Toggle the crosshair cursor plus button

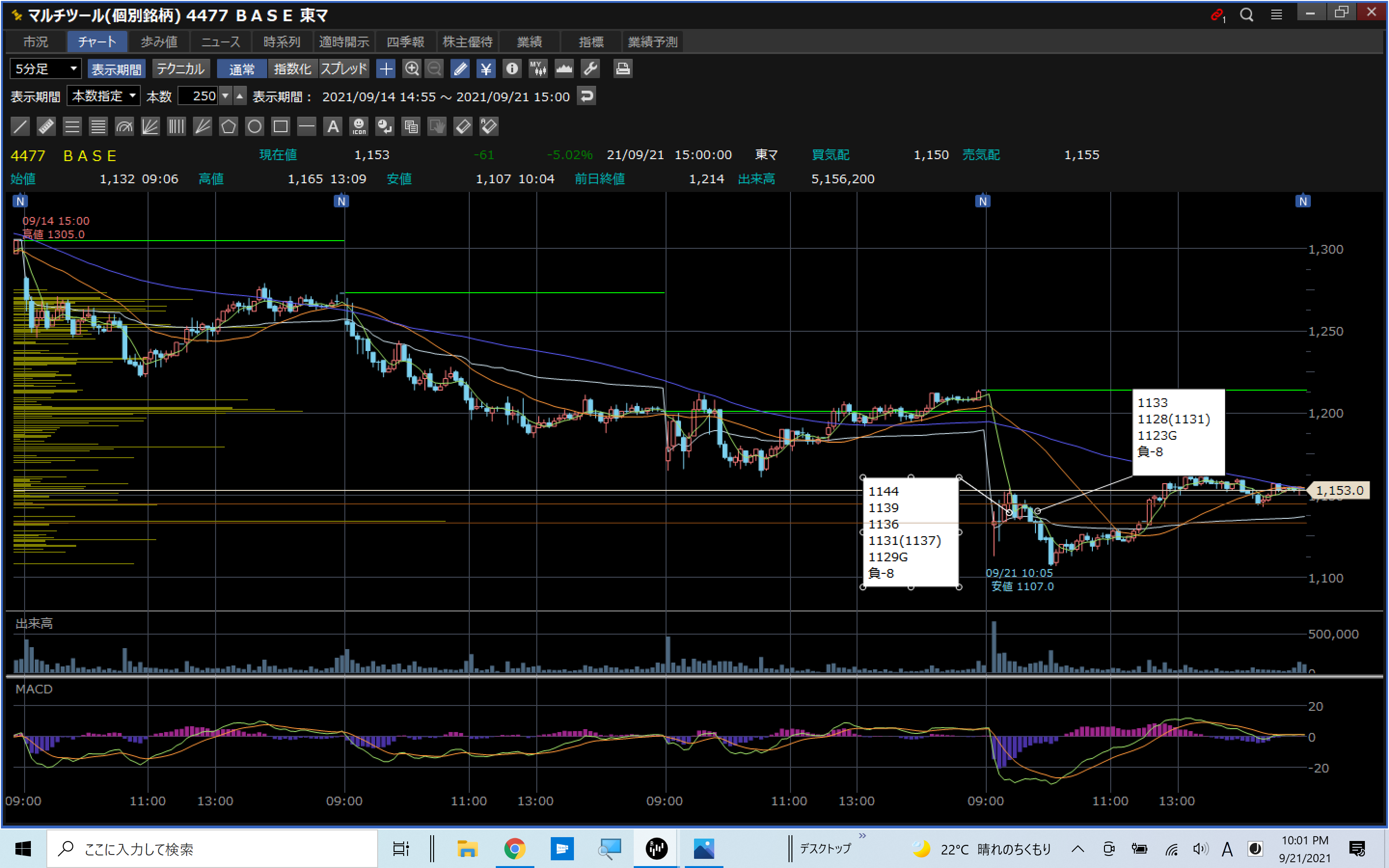coord(386,69)
